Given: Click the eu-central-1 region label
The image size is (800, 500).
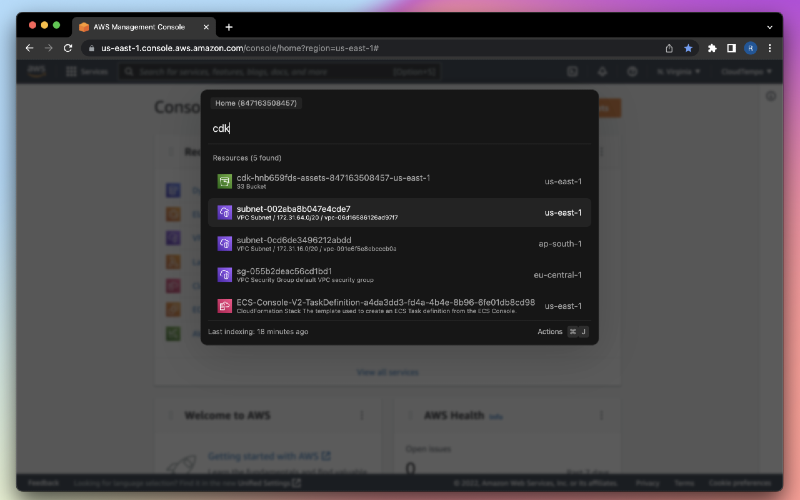Looking at the screenshot, I should (557, 275).
